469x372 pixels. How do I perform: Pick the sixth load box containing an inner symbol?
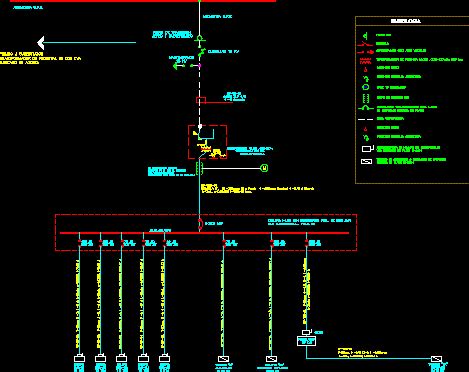(223, 359)
